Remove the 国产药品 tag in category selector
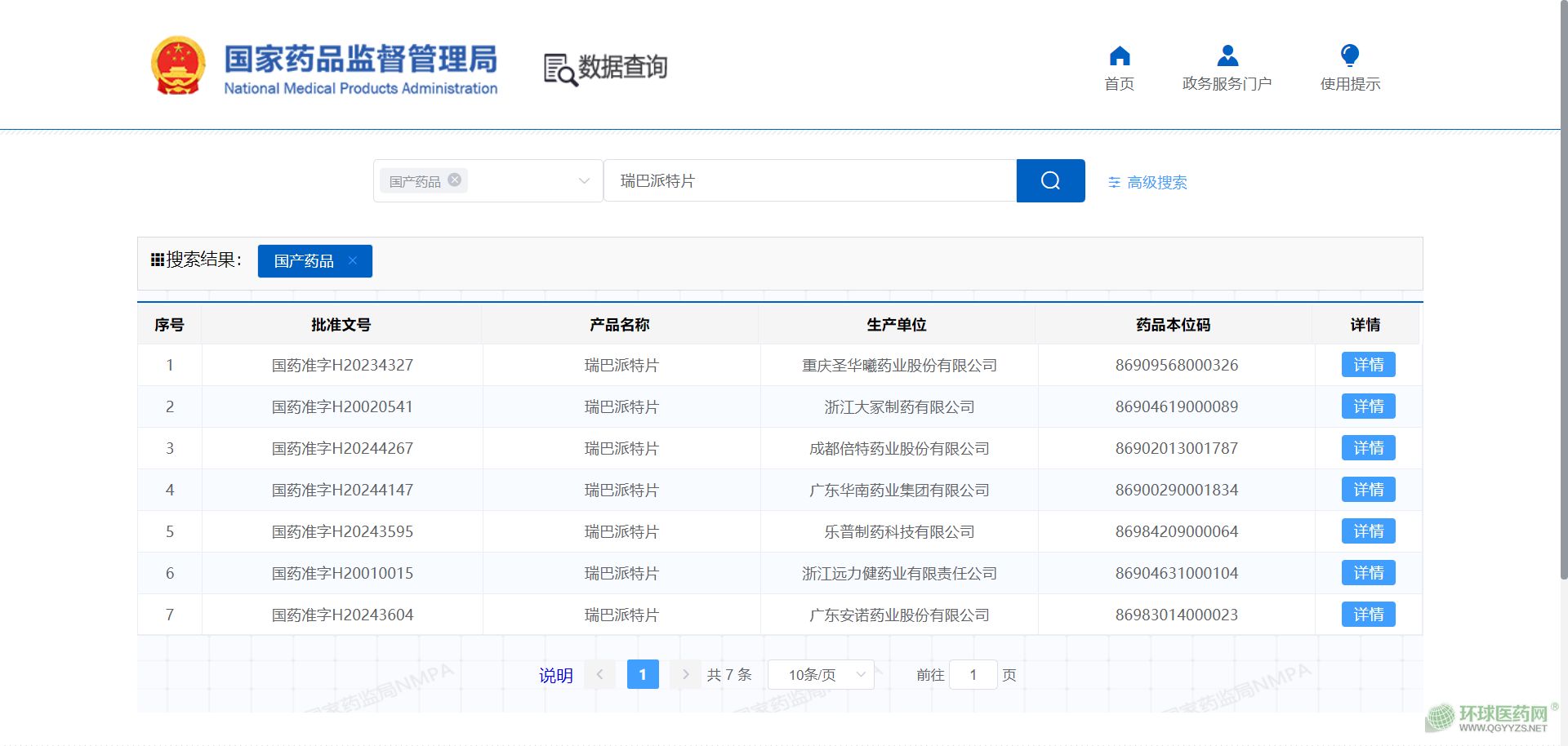The width and height of the screenshot is (1568, 746). click(x=455, y=180)
